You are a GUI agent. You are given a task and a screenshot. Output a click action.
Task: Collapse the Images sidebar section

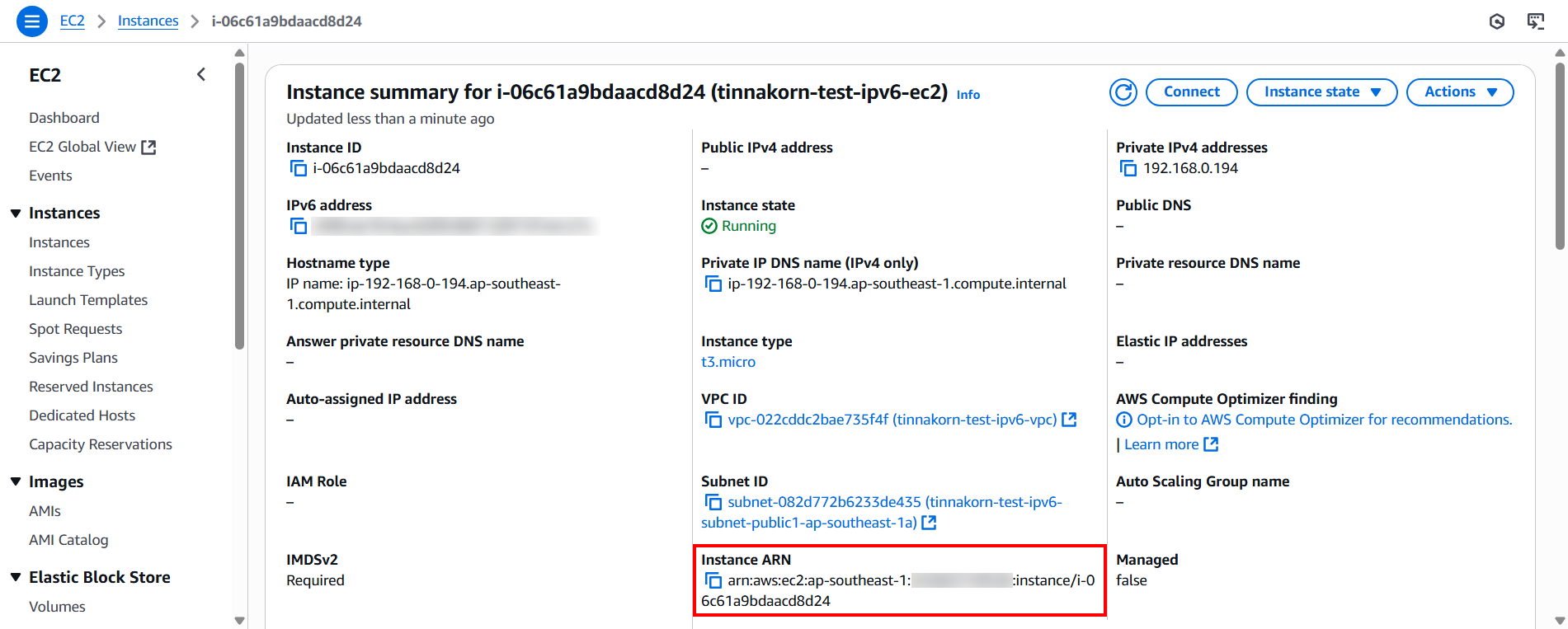16,481
